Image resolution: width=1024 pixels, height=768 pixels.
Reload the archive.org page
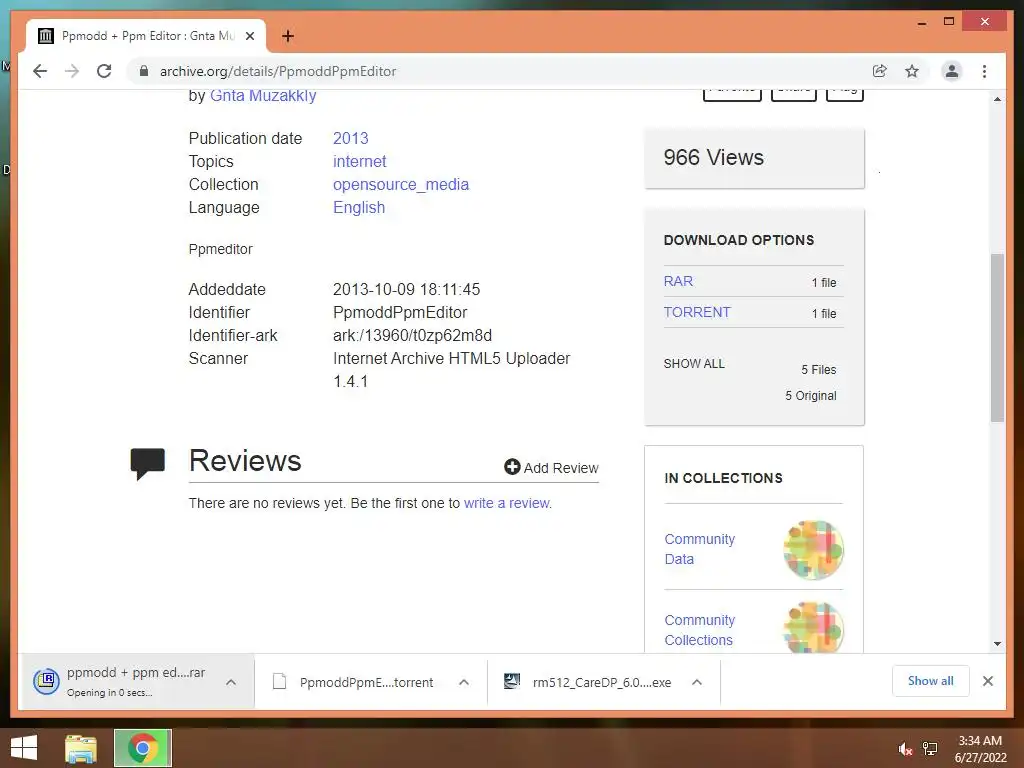(x=104, y=71)
